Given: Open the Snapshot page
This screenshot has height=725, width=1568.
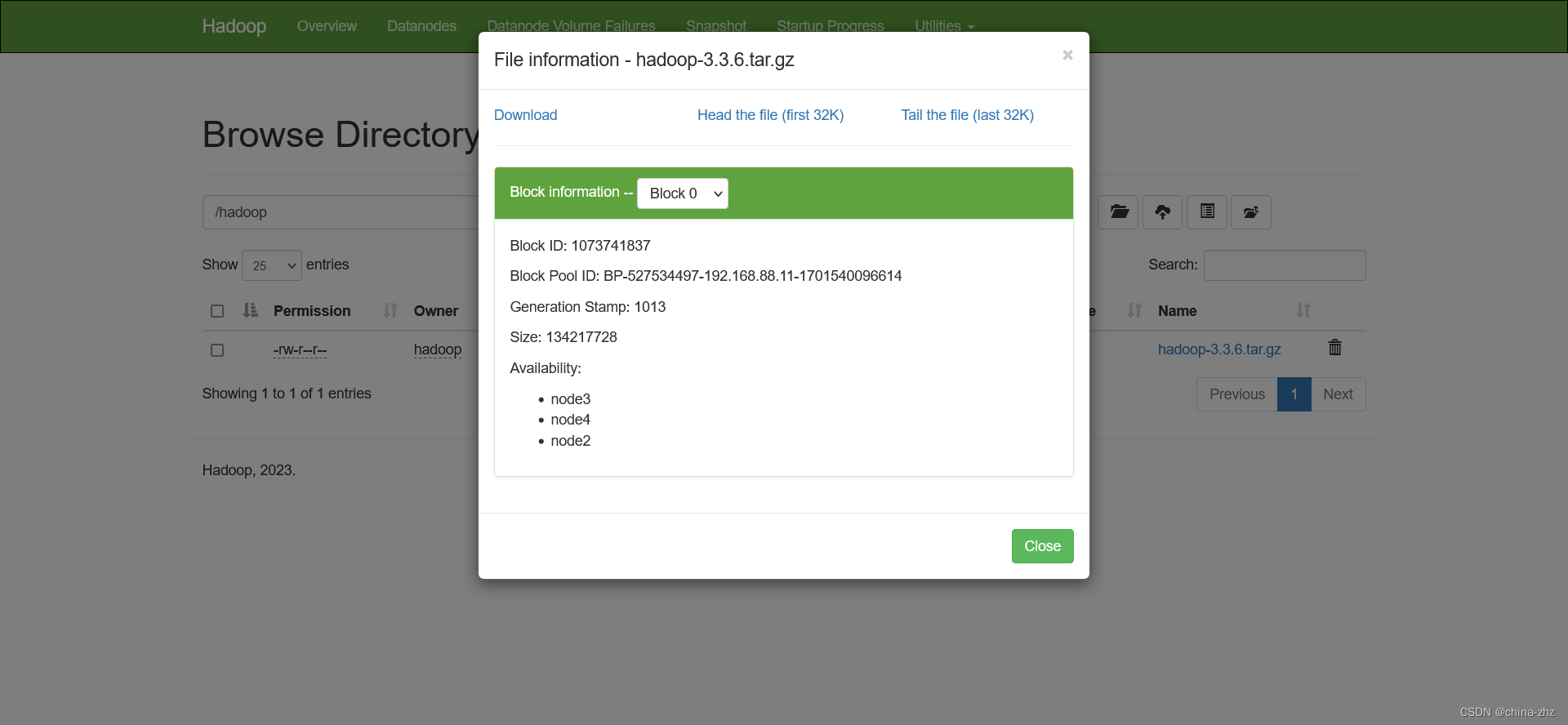Looking at the screenshot, I should (x=716, y=26).
